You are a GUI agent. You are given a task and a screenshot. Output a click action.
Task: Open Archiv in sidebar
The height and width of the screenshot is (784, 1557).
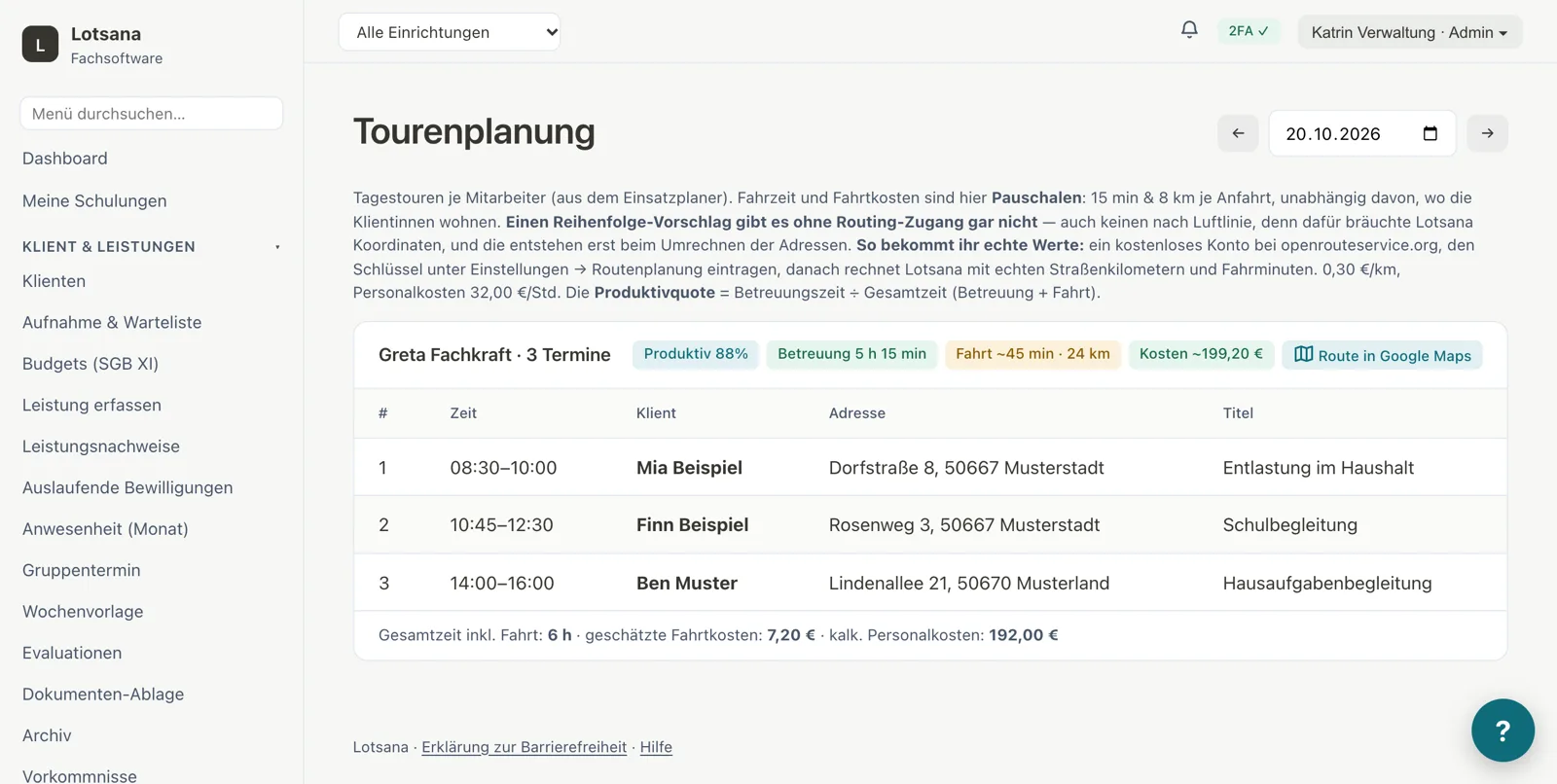tap(47, 736)
